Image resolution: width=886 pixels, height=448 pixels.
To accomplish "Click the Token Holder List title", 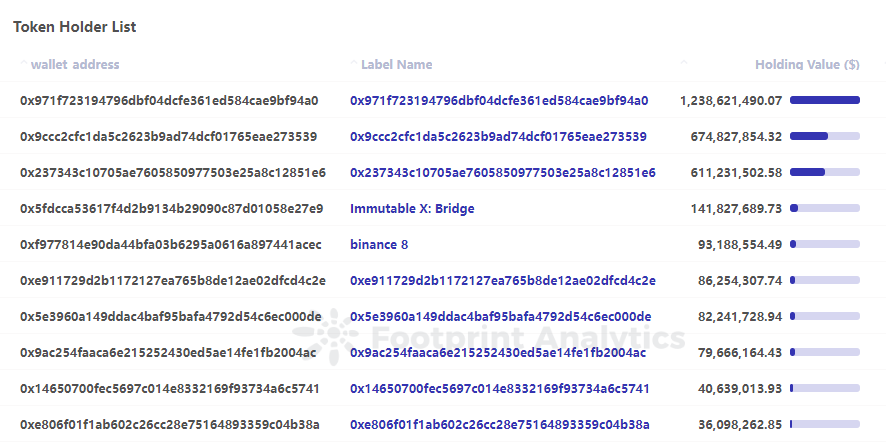I will tap(75, 27).
